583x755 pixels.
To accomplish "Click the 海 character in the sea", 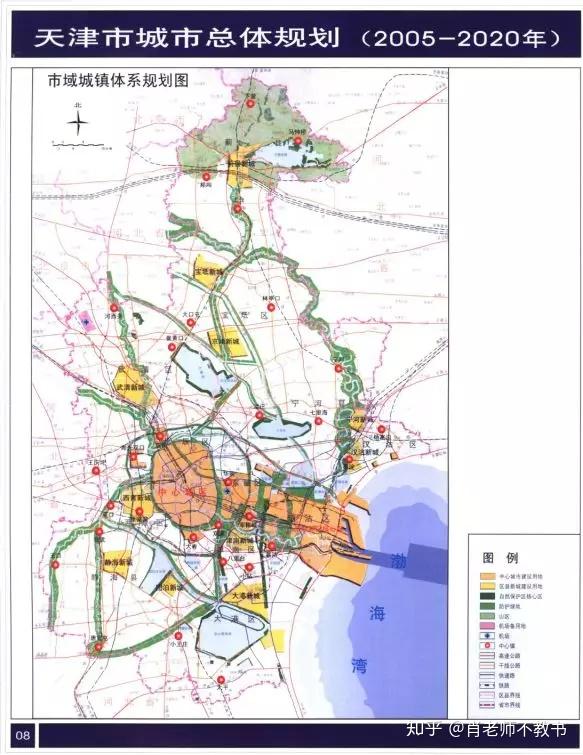I will click(377, 613).
